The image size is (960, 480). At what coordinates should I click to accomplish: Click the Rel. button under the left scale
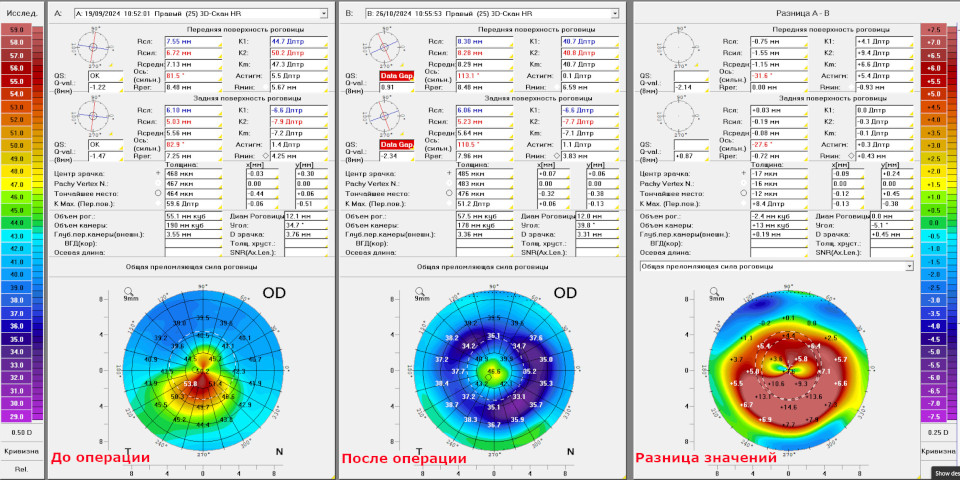coord(23,470)
